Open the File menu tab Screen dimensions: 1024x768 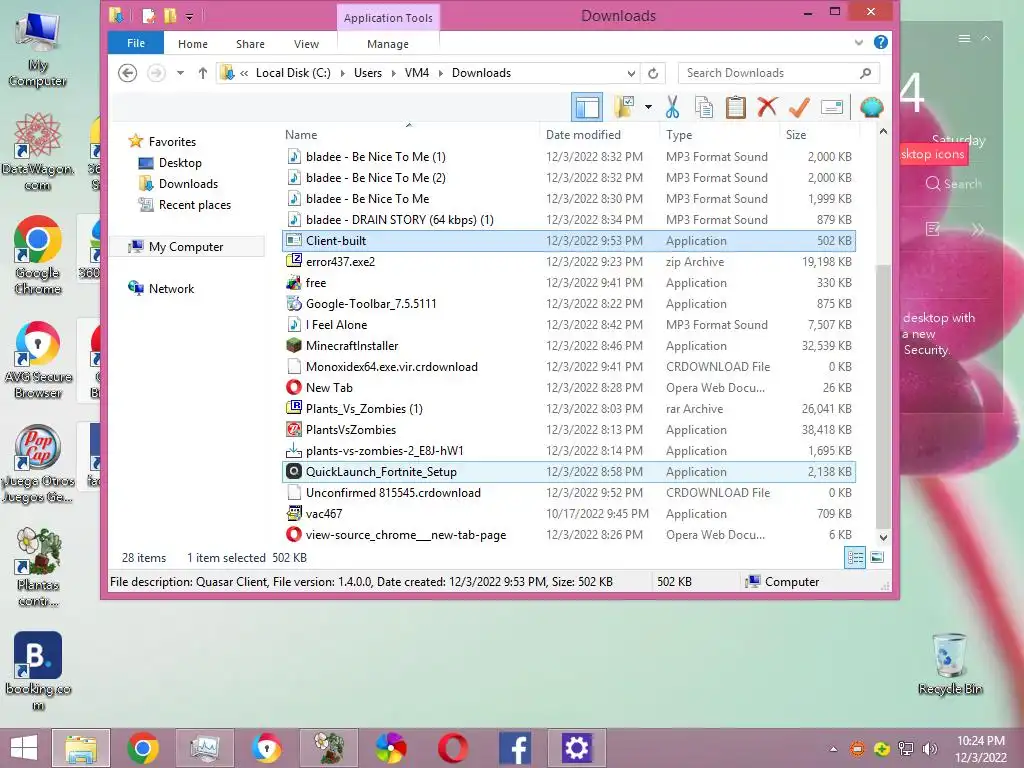[136, 43]
